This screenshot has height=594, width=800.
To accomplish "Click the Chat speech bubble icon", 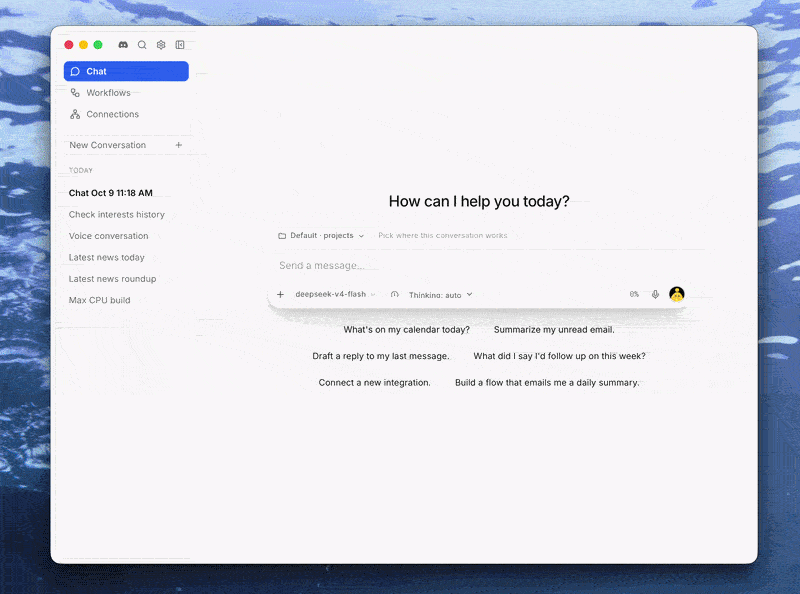I will tap(75, 71).
